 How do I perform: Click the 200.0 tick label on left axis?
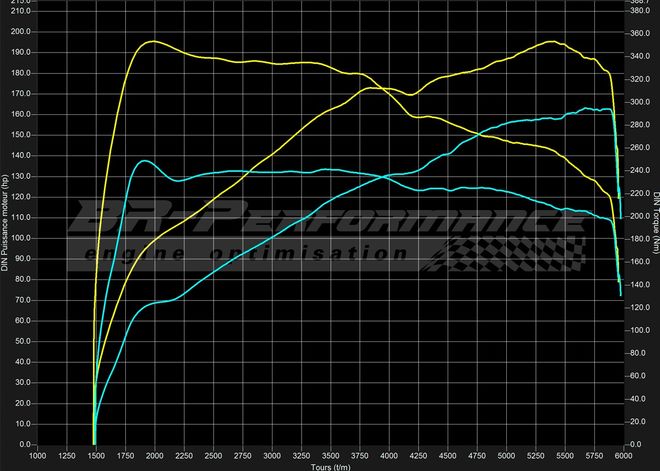(x=20, y=32)
